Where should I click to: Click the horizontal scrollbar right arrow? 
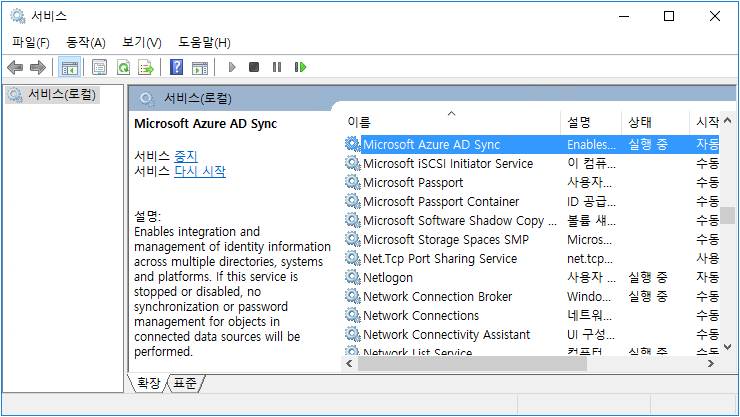(711, 364)
